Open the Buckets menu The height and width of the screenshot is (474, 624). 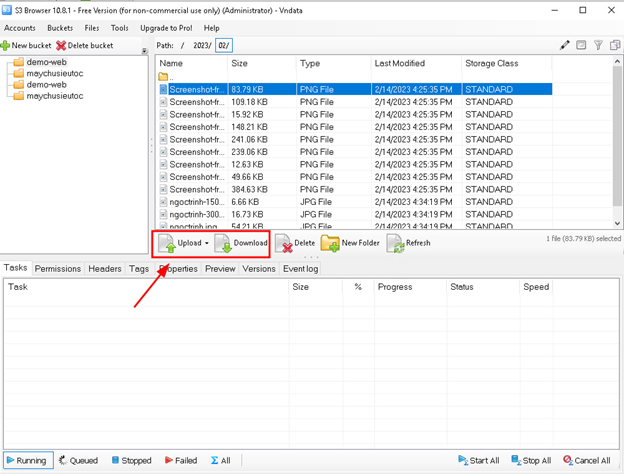click(60, 28)
